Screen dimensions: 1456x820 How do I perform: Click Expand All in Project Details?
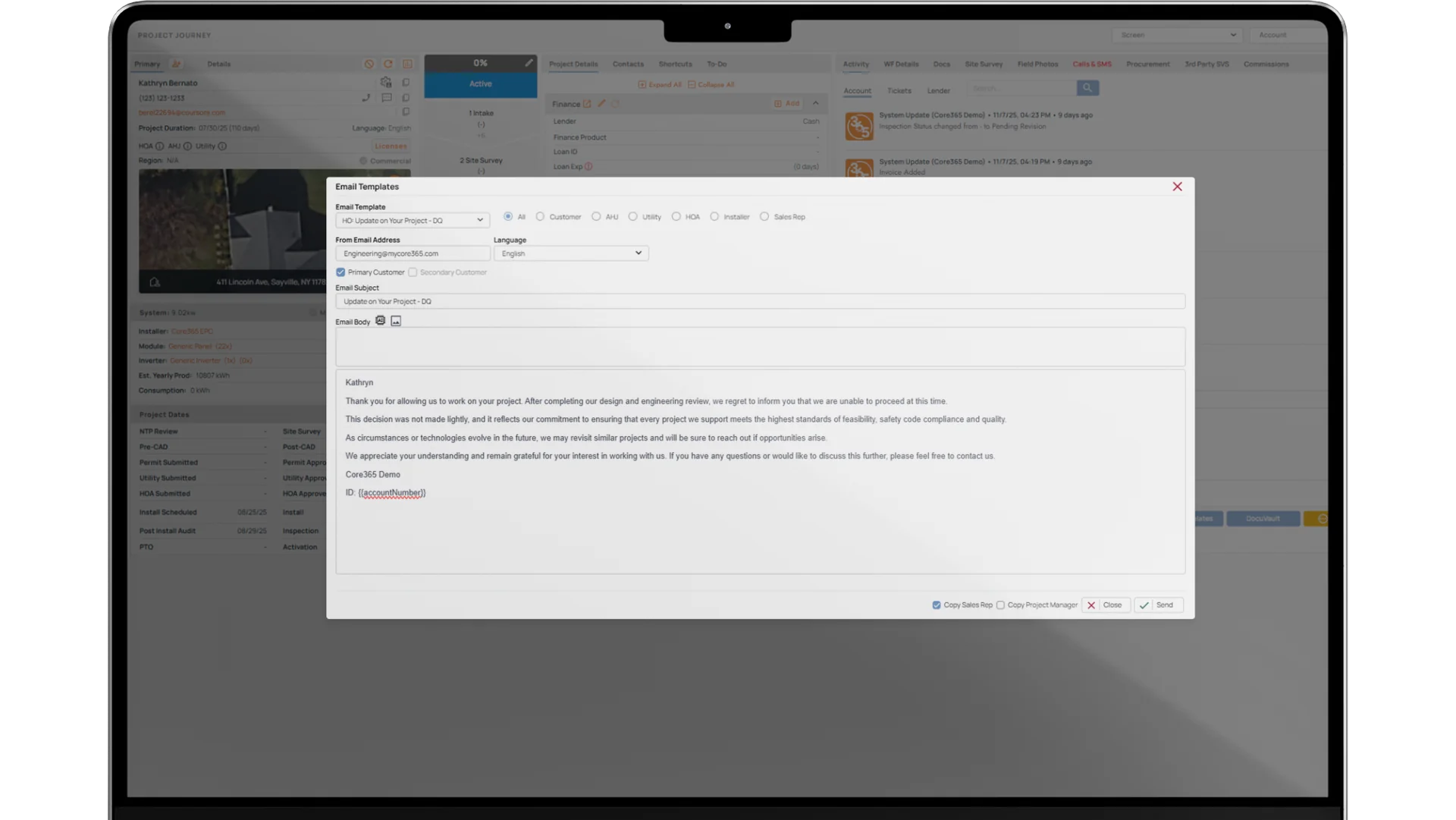coord(660,85)
